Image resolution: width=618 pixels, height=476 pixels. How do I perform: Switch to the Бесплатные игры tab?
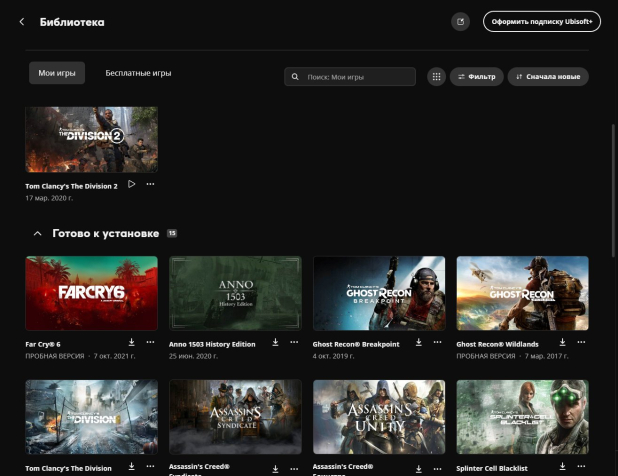coord(138,73)
